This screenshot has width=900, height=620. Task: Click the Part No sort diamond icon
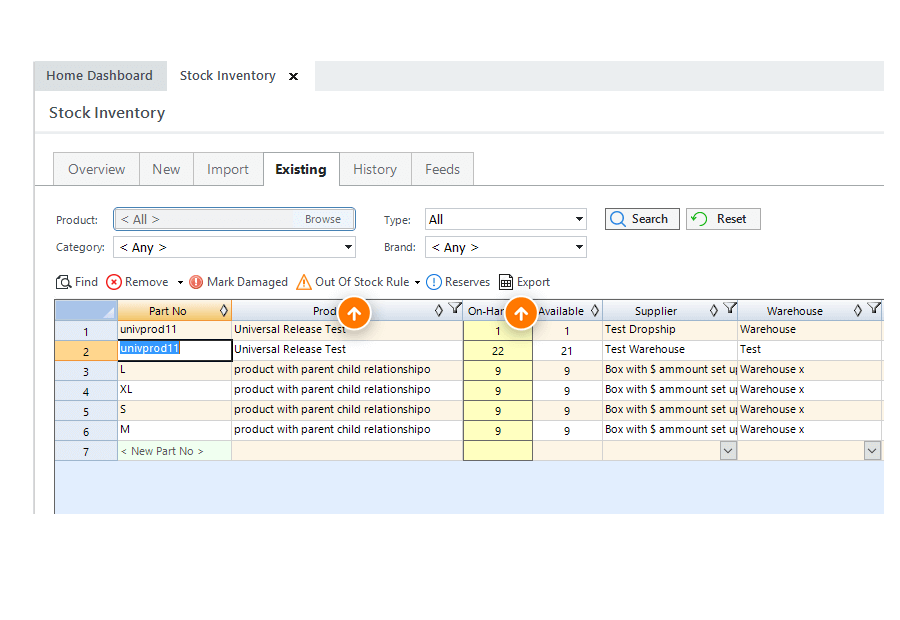coord(224,311)
